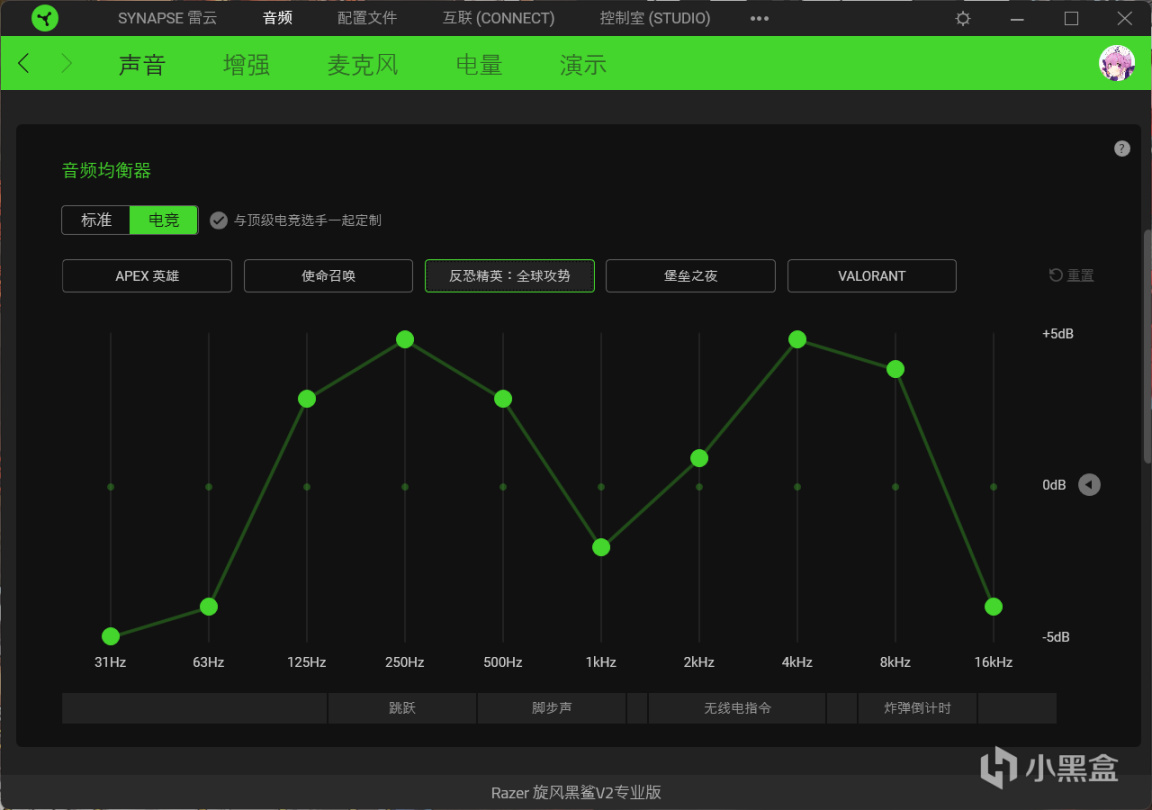Screen dimensions: 1152x810
Task: Click the 炸弹倒计时 frequency range label
Action: (x=917, y=708)
